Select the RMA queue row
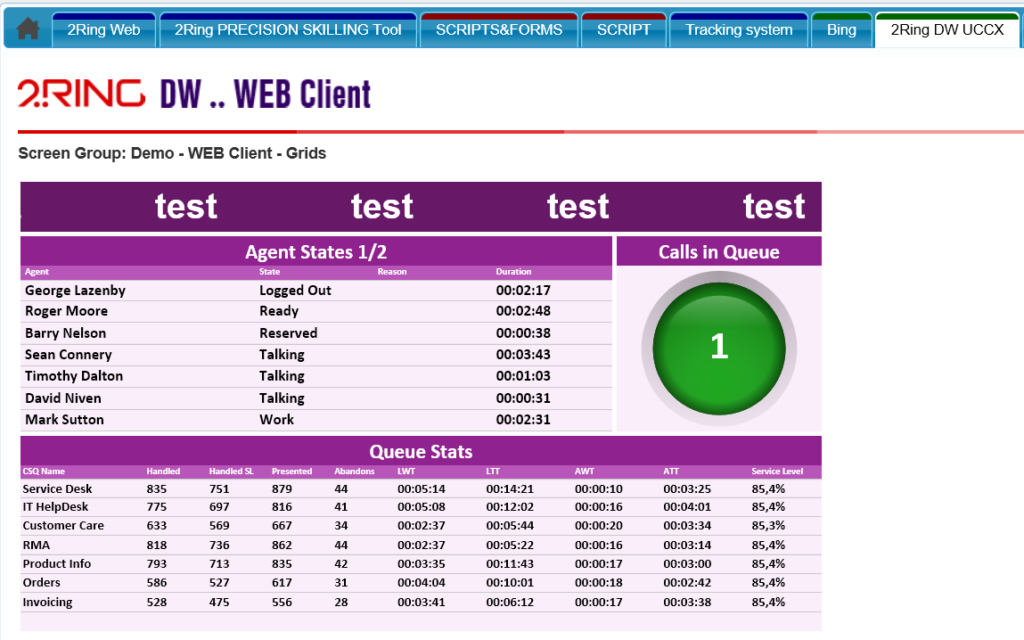This screenshot has width=1024, height=640. pyautogui.click(x=421, y=545)
